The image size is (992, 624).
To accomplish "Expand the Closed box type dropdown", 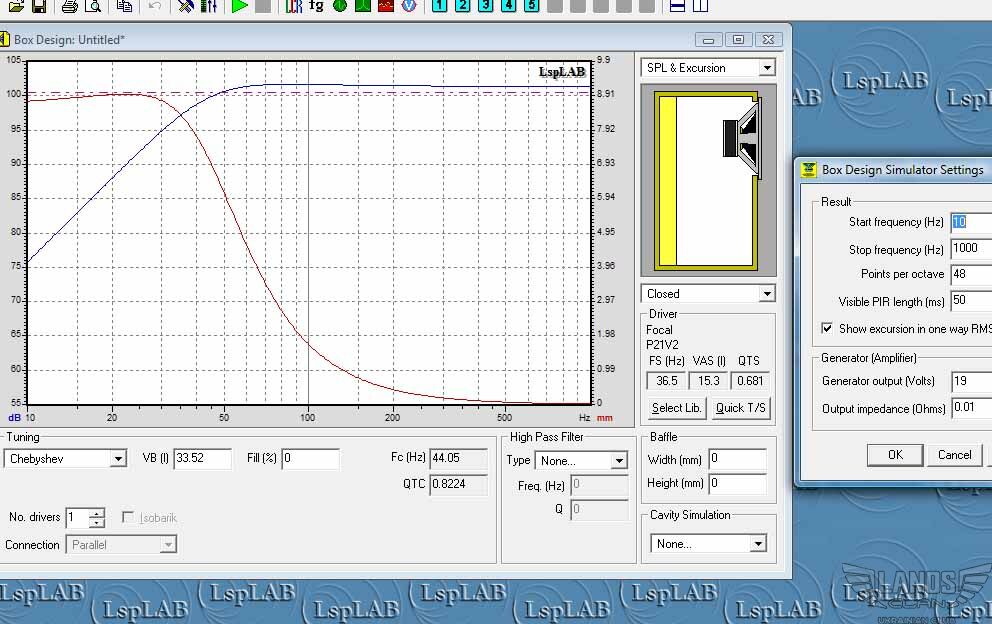I will coord(708,294).
